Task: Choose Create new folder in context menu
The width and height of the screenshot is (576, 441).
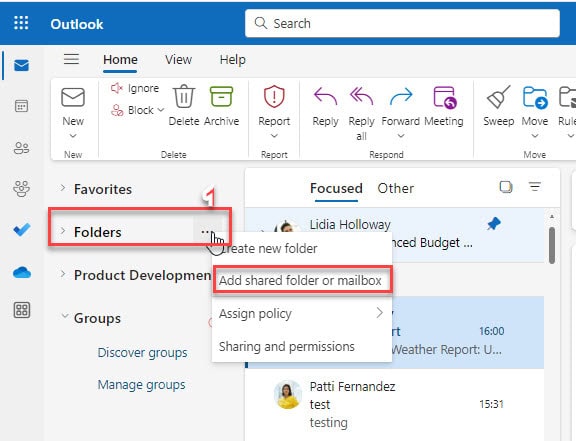Action: click(302, 249)
